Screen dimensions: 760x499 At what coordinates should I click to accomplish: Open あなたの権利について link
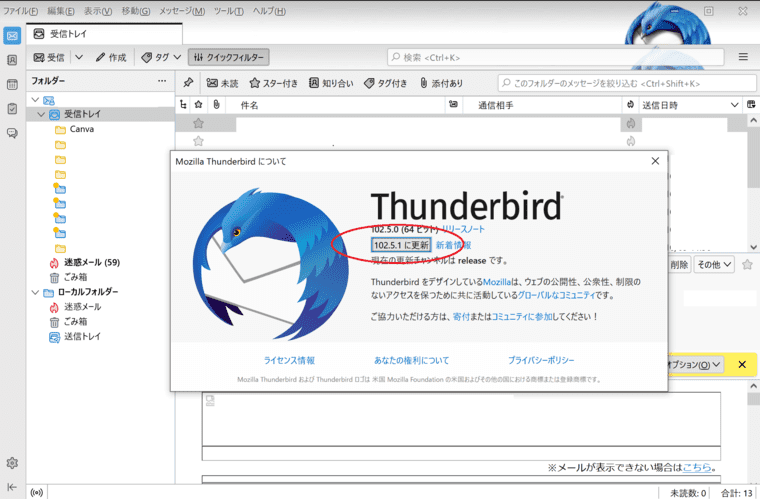412,360
